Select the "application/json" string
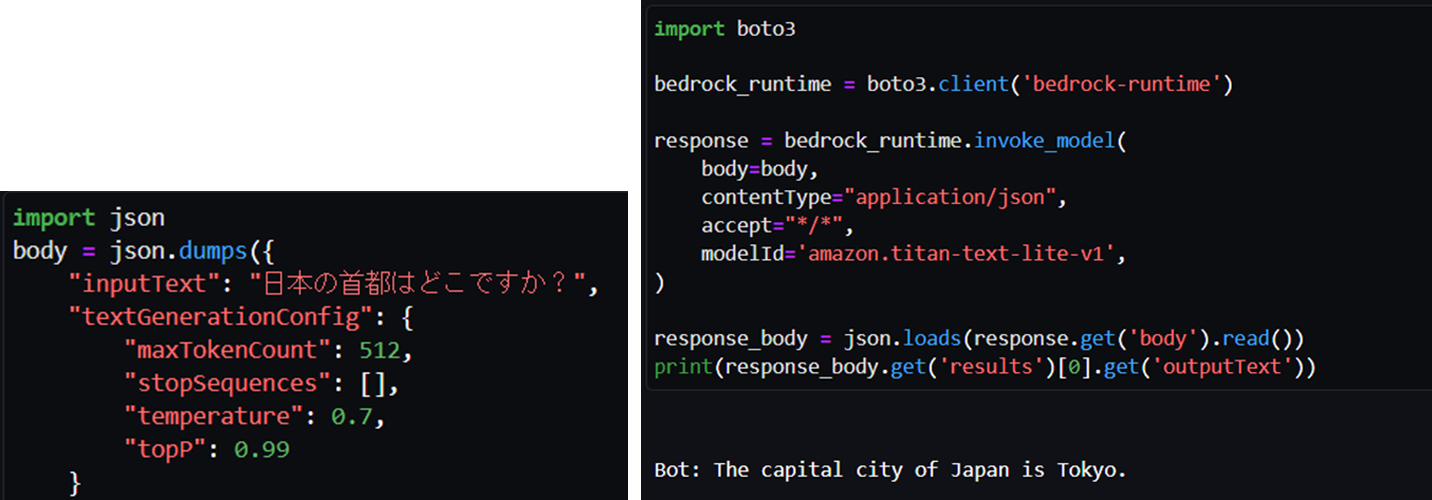Image resolution: width=1432 pixels, height=500 pixels. (949, 197)
